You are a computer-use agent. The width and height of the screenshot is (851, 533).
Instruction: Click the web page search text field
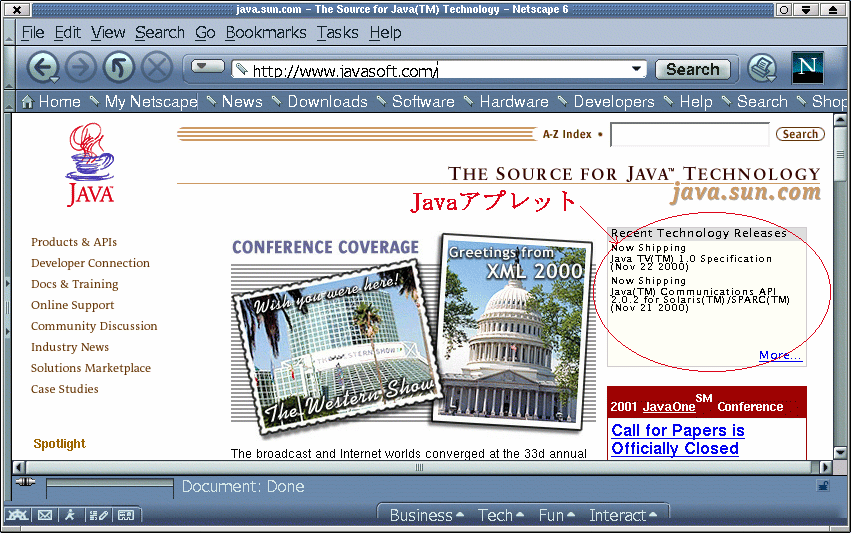point(689,134)
